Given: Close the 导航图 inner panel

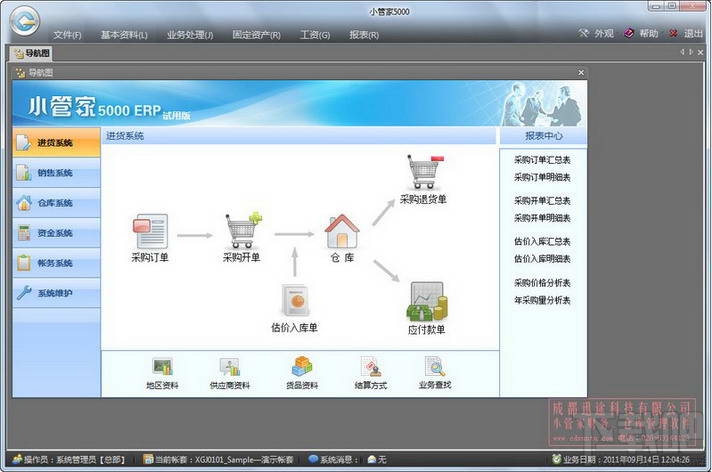Looking at the screenshot, I should (581, 73).
